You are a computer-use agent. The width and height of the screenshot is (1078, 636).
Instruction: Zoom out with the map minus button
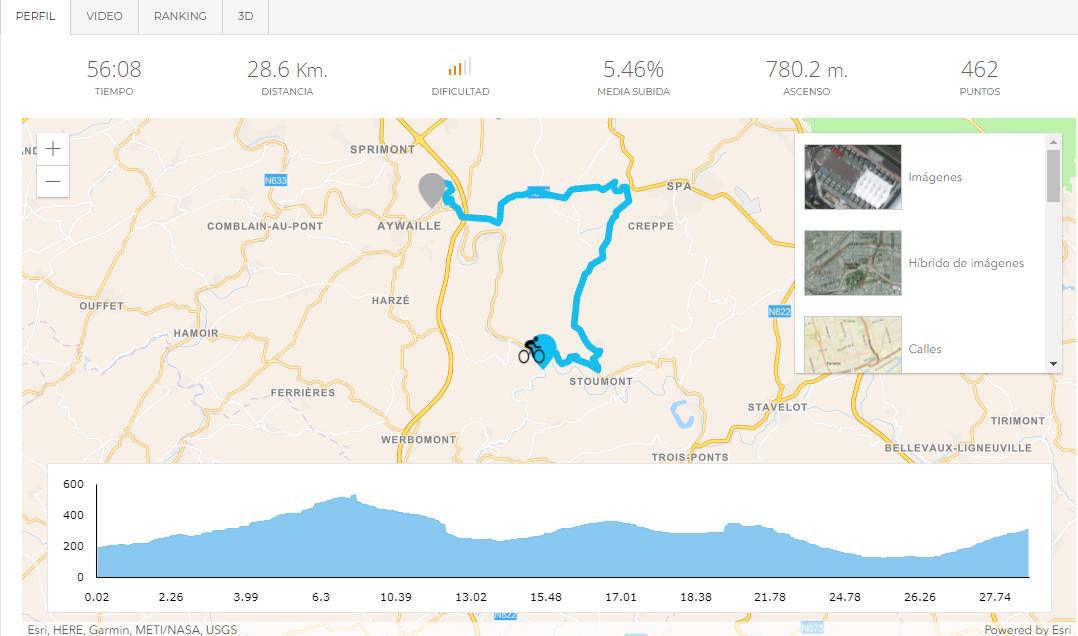coord(53,182)
